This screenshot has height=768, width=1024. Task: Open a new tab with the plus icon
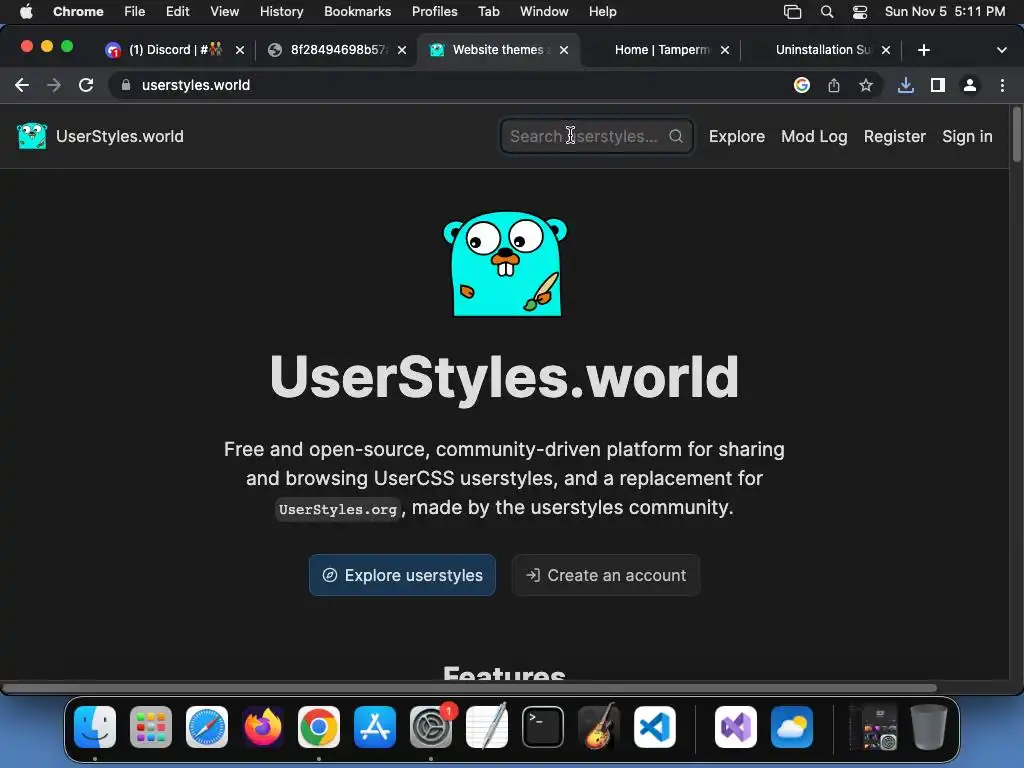pyautogui.click(x=923, y=50)
